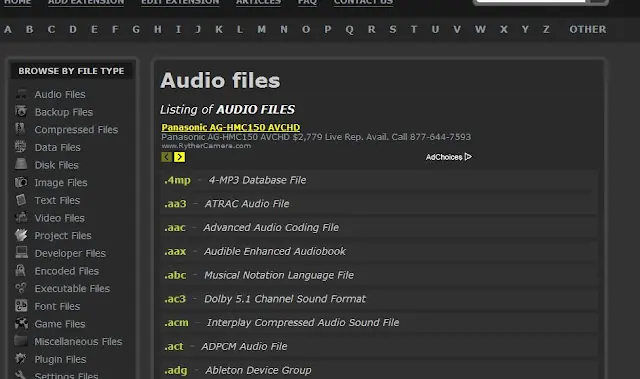
Task: Open the .aa3 ATRAC Audio File entry
Action: tap(379, 204)
